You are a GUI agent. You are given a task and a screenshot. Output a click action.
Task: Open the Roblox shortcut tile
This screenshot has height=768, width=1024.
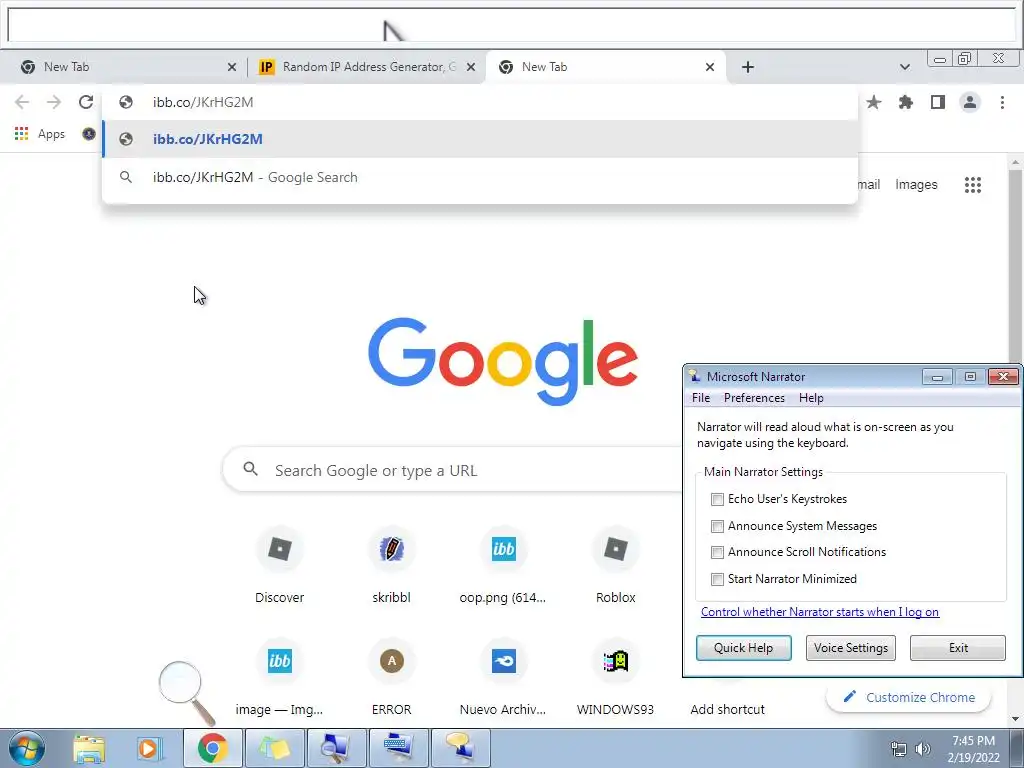[x=615, y=566]
